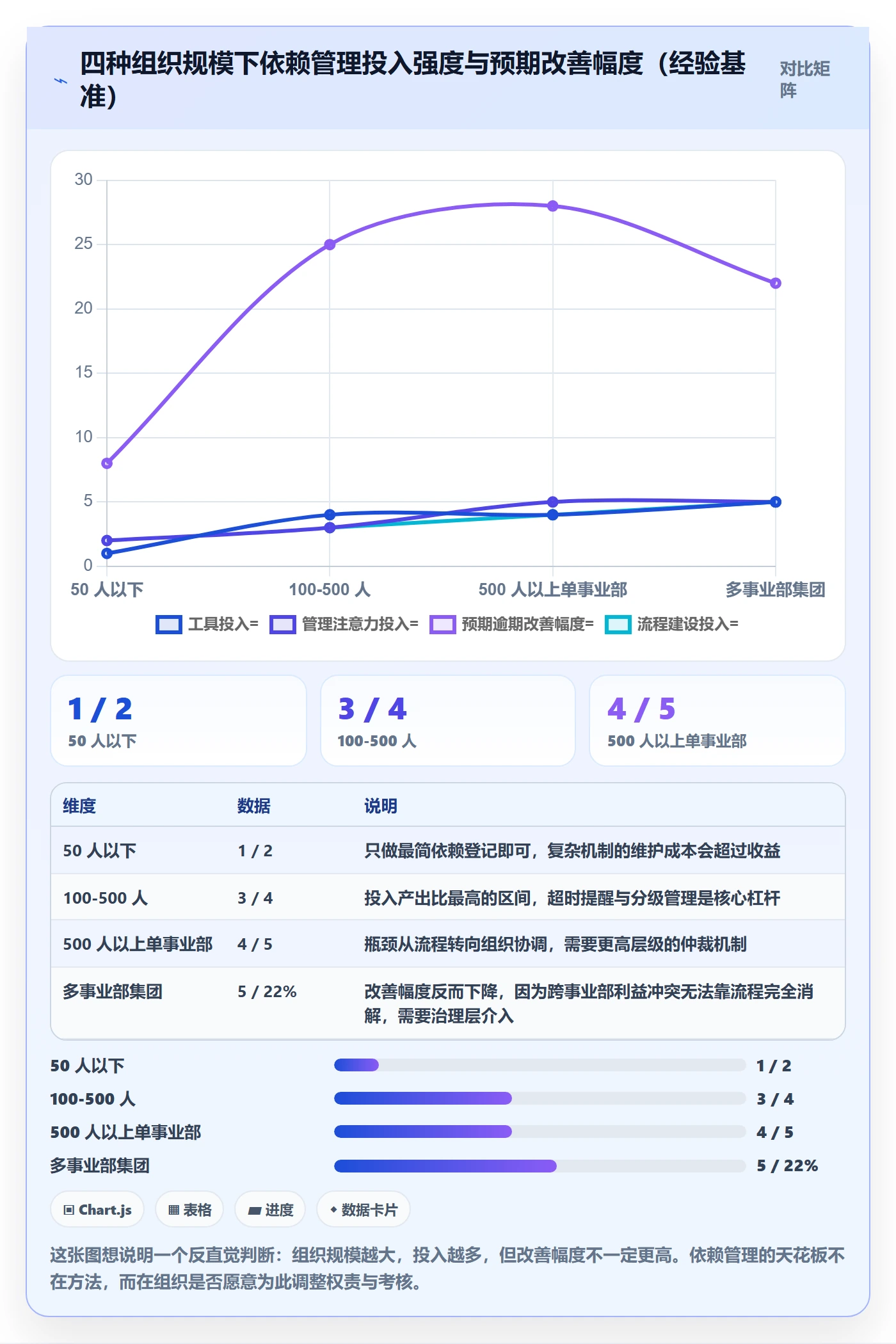This screenshot has width=896, height=1344.
Task: Select the Chart.js tag chip
Action: coord(97,1210)
